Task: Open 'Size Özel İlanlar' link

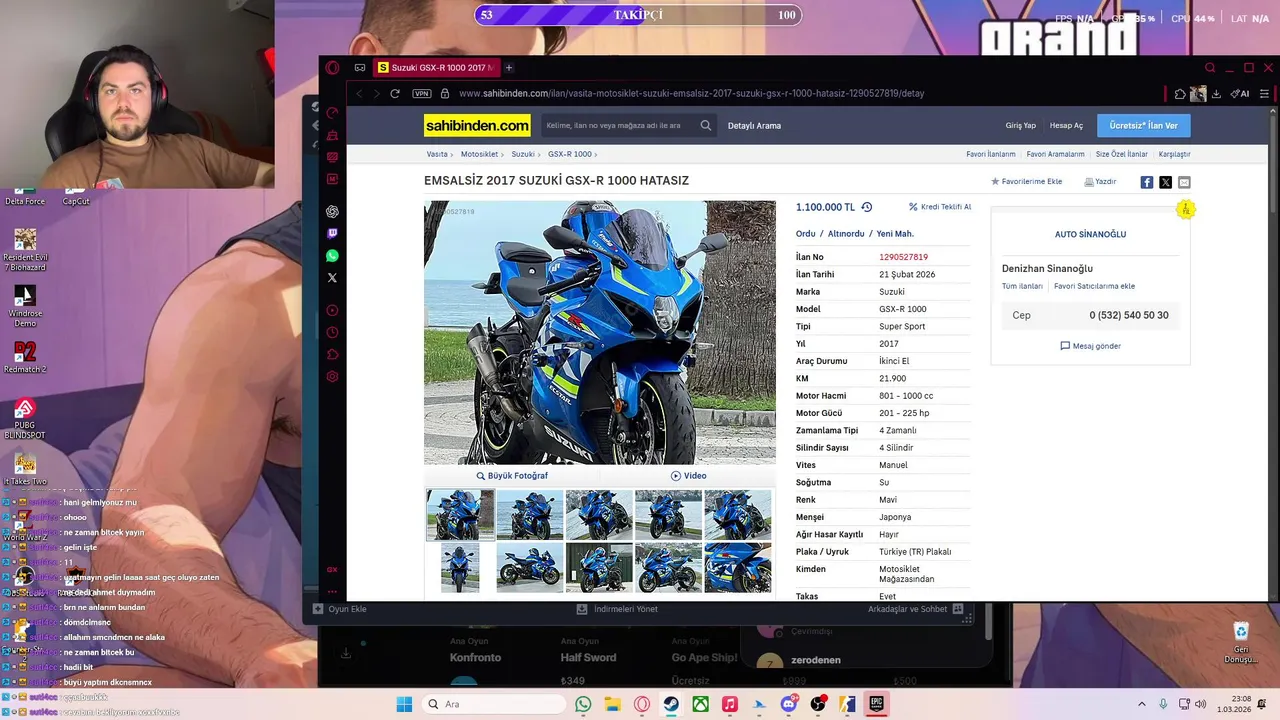Action: coord(1122,154)
